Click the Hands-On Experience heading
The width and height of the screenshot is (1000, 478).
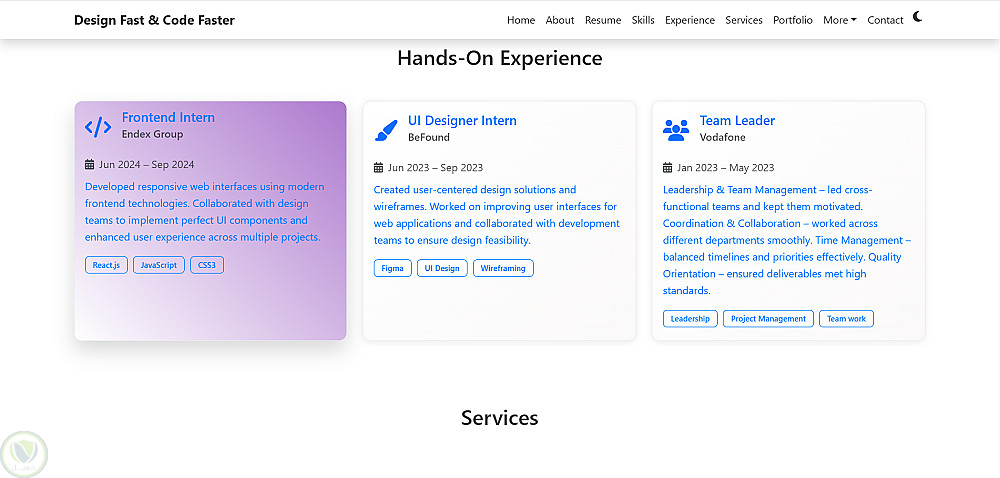(500, 58)
